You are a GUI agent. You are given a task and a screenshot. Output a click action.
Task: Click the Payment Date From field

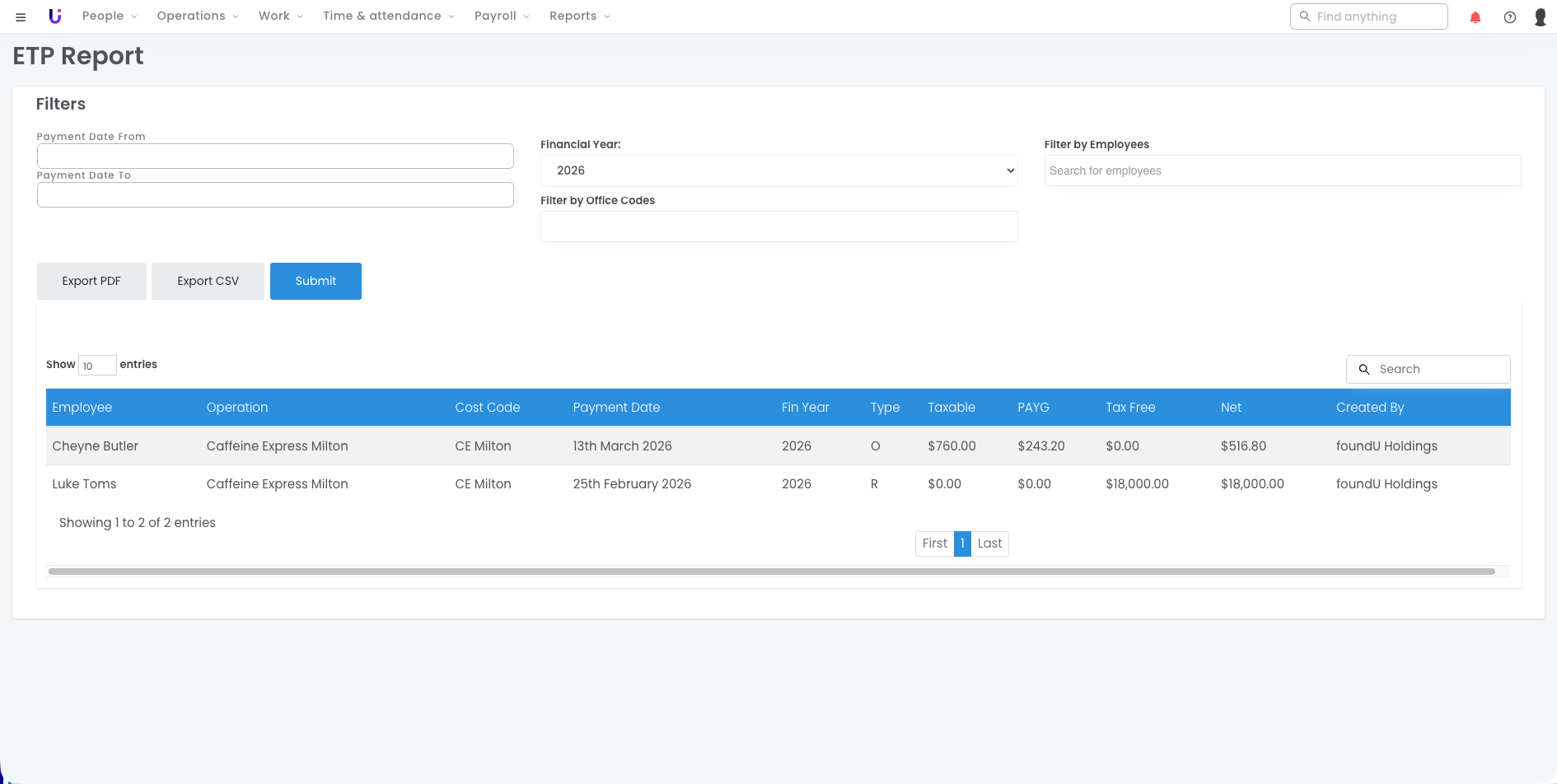275,156
